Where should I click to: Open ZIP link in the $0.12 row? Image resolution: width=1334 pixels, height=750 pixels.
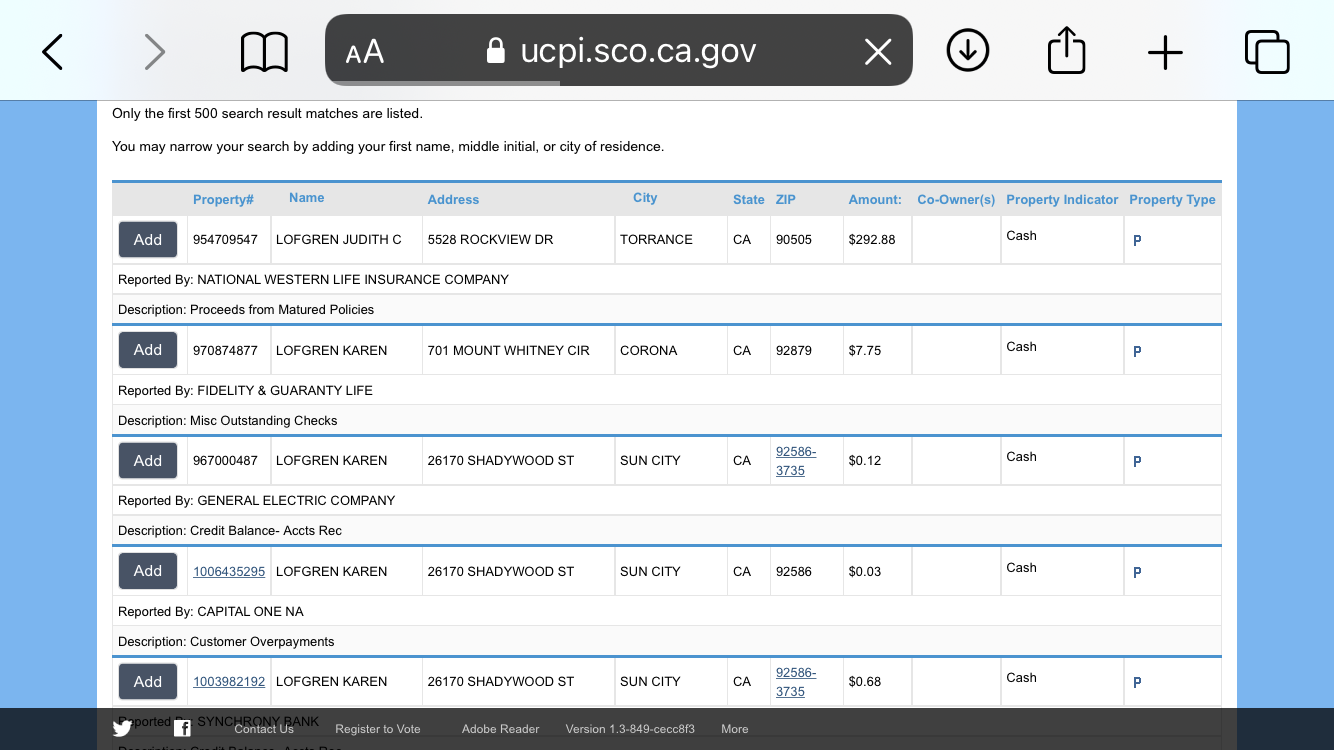click(796, 461)
